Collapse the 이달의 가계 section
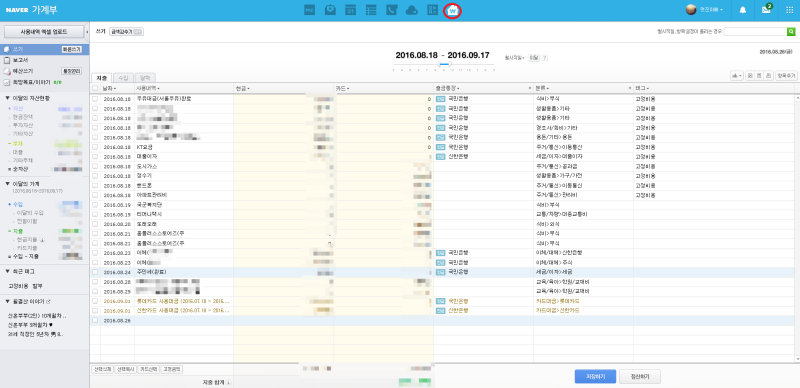The image size is (800, 388). pyautogui.click(x=8, y=184)
